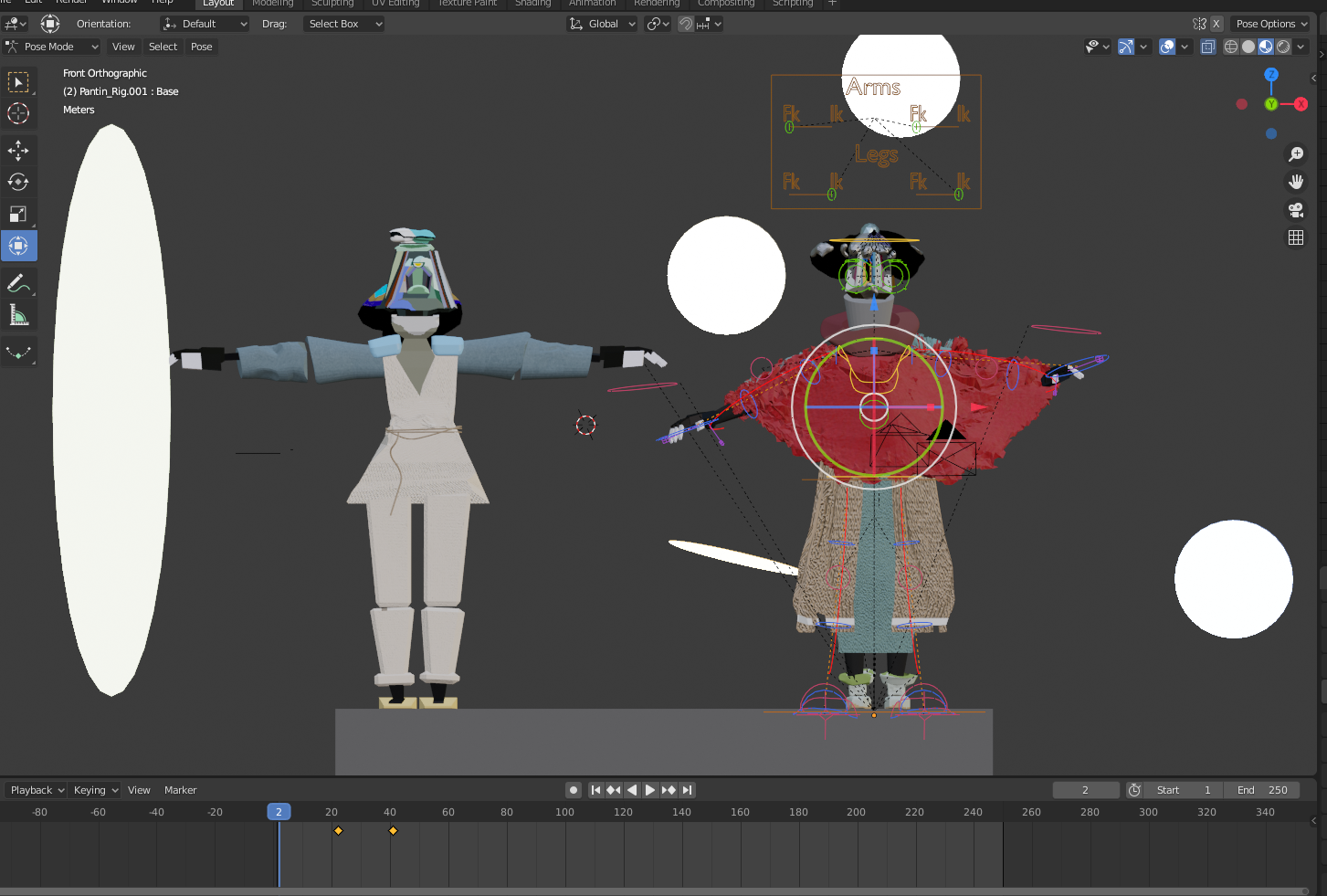Activate the Move tool

(18, 150)
